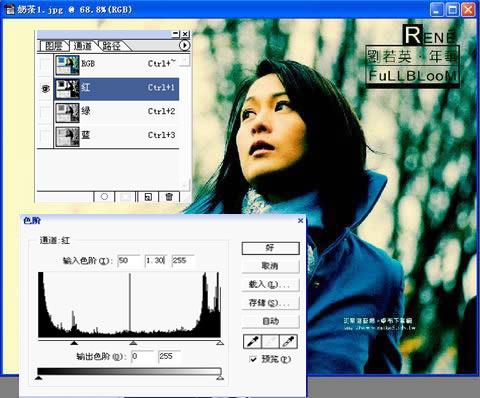Click the midtone gray input slider triangle
480x398 pixels.
point(133,343)
